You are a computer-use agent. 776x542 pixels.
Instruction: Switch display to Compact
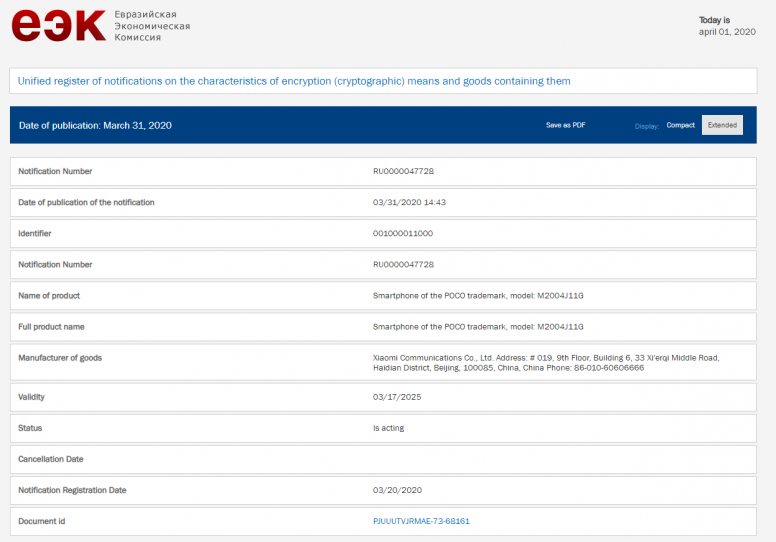tap(680, 125)
